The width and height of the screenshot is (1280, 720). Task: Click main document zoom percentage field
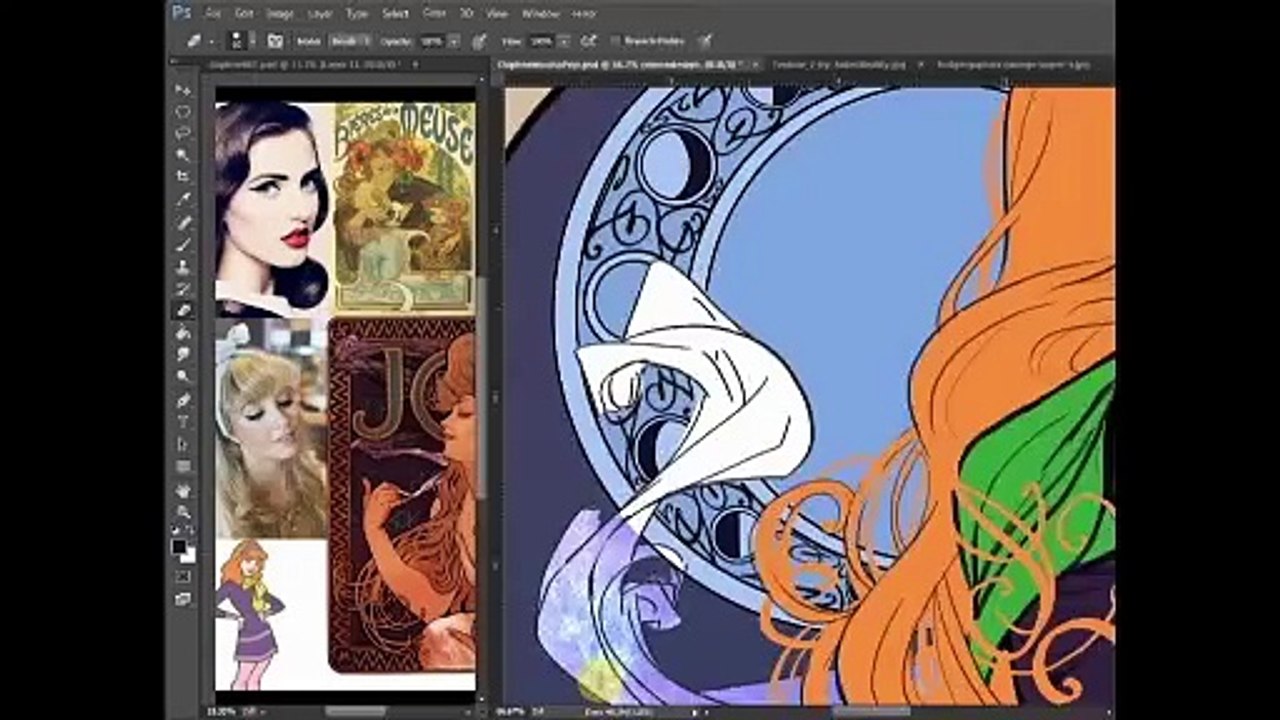[508, 712]
